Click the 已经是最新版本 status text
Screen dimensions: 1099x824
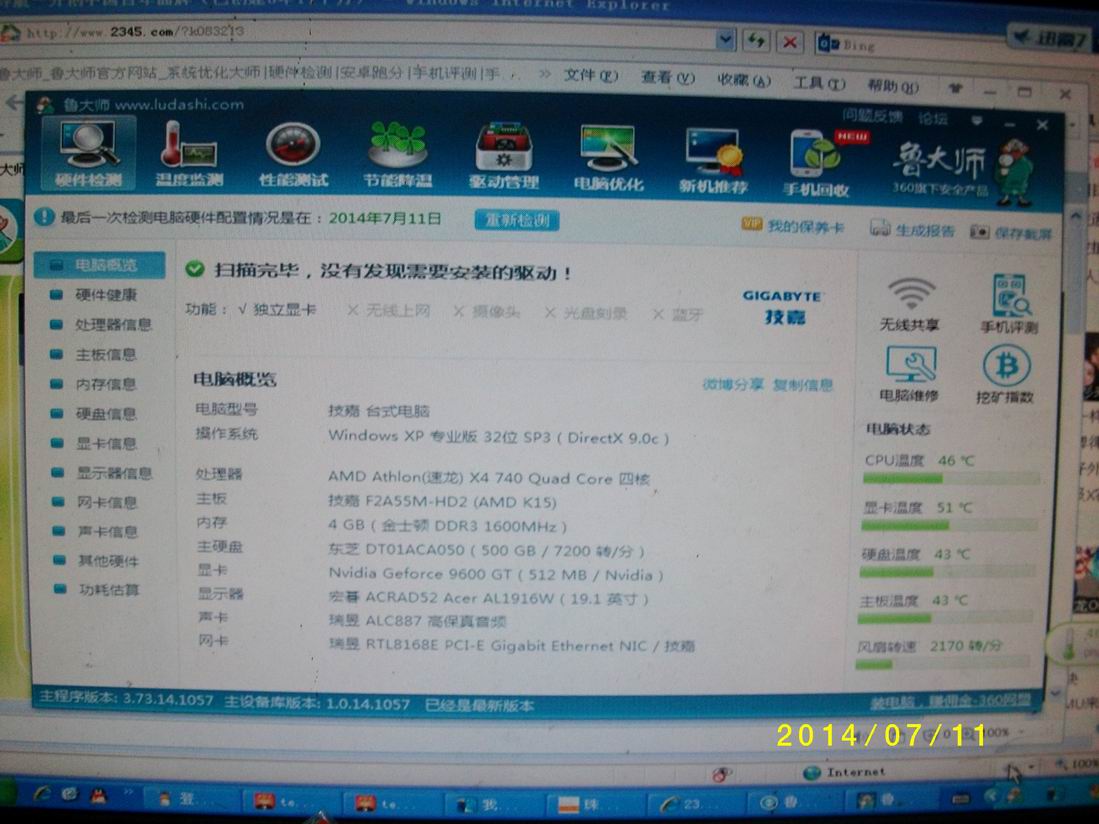(x=480, y=705)
